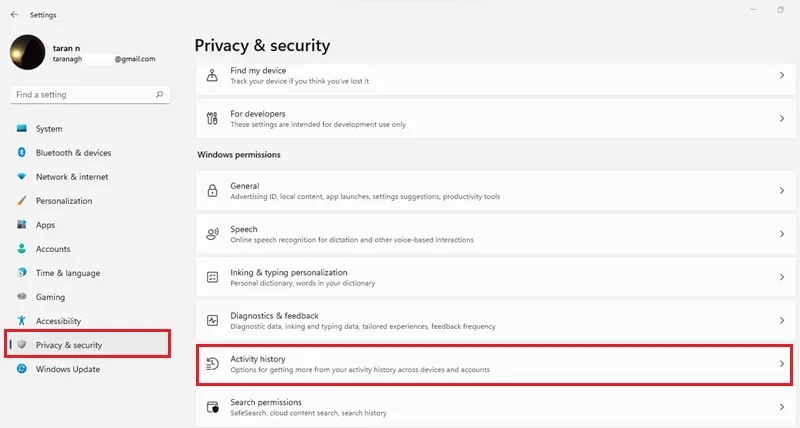Click the General padlock icon
800x428 pixels.
pos(212,191)
